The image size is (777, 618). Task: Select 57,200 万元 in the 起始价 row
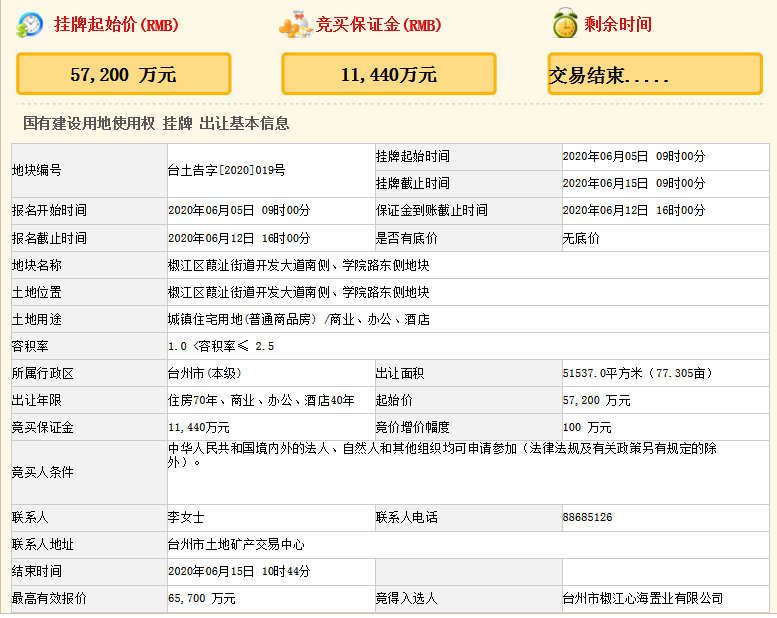tap(596, 400)
